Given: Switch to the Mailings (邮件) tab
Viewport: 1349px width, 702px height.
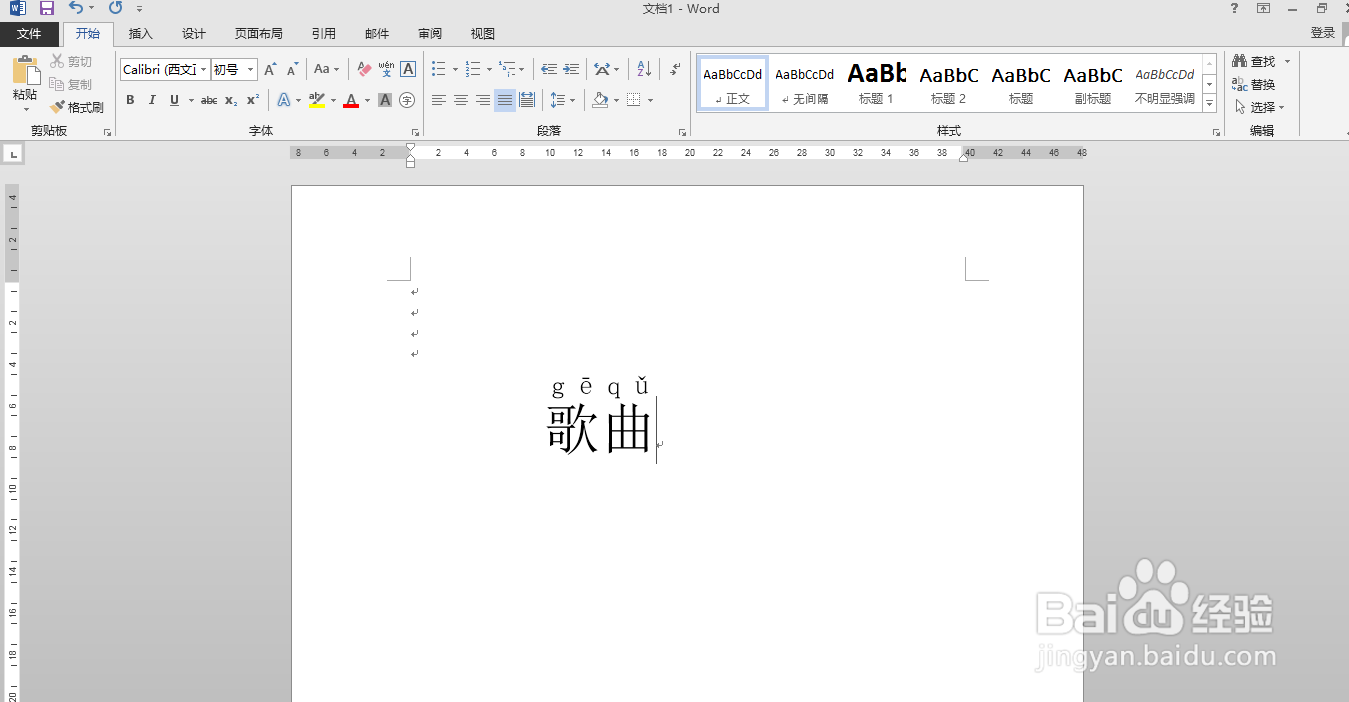Looking at the screenshot, I should 377,34.
